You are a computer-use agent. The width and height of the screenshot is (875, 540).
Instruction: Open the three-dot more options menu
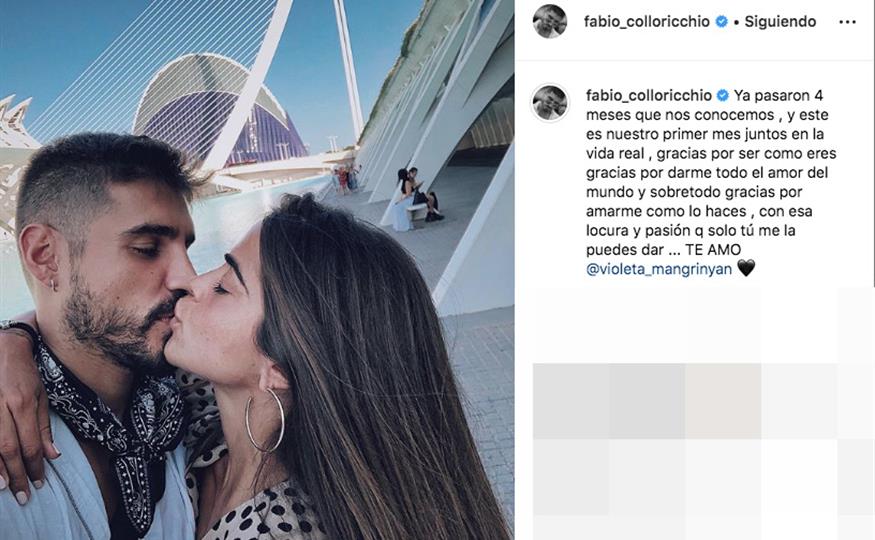[x=847, y=22]
